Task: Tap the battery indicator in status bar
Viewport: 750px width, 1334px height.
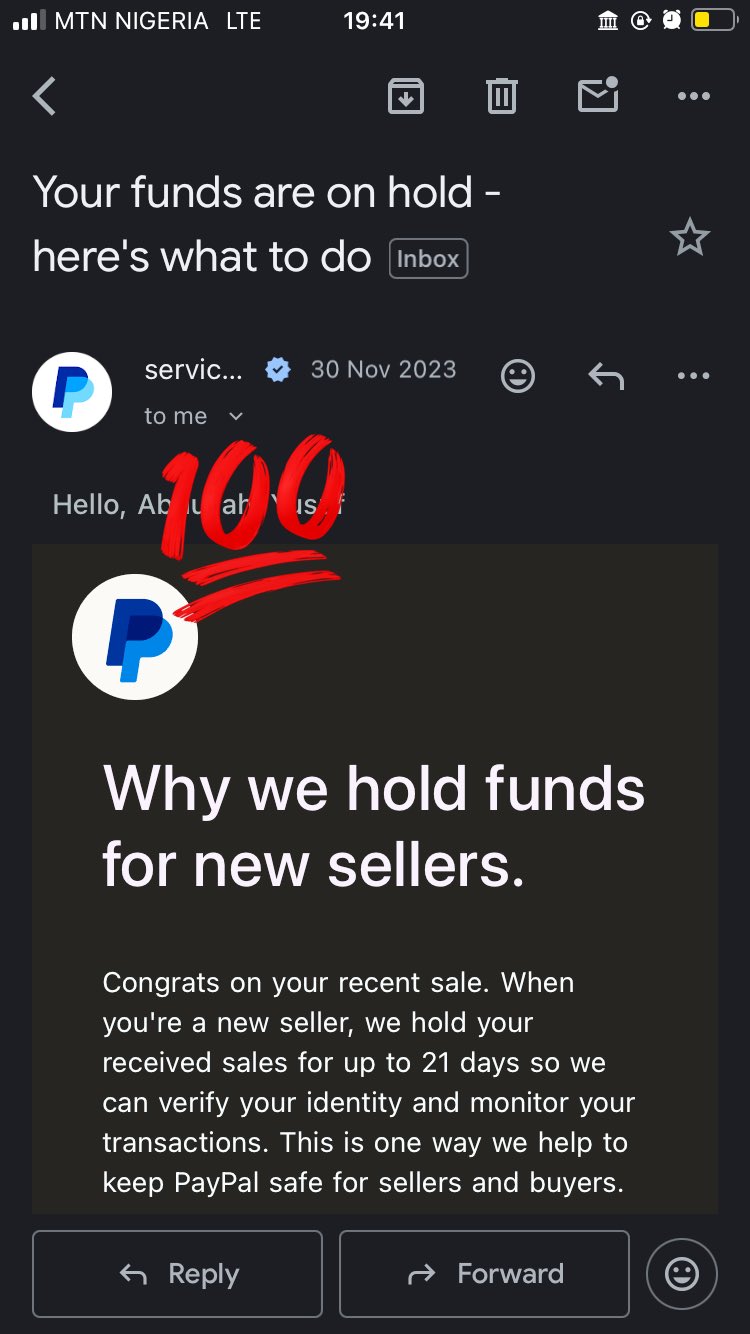Action: (713, 21)
